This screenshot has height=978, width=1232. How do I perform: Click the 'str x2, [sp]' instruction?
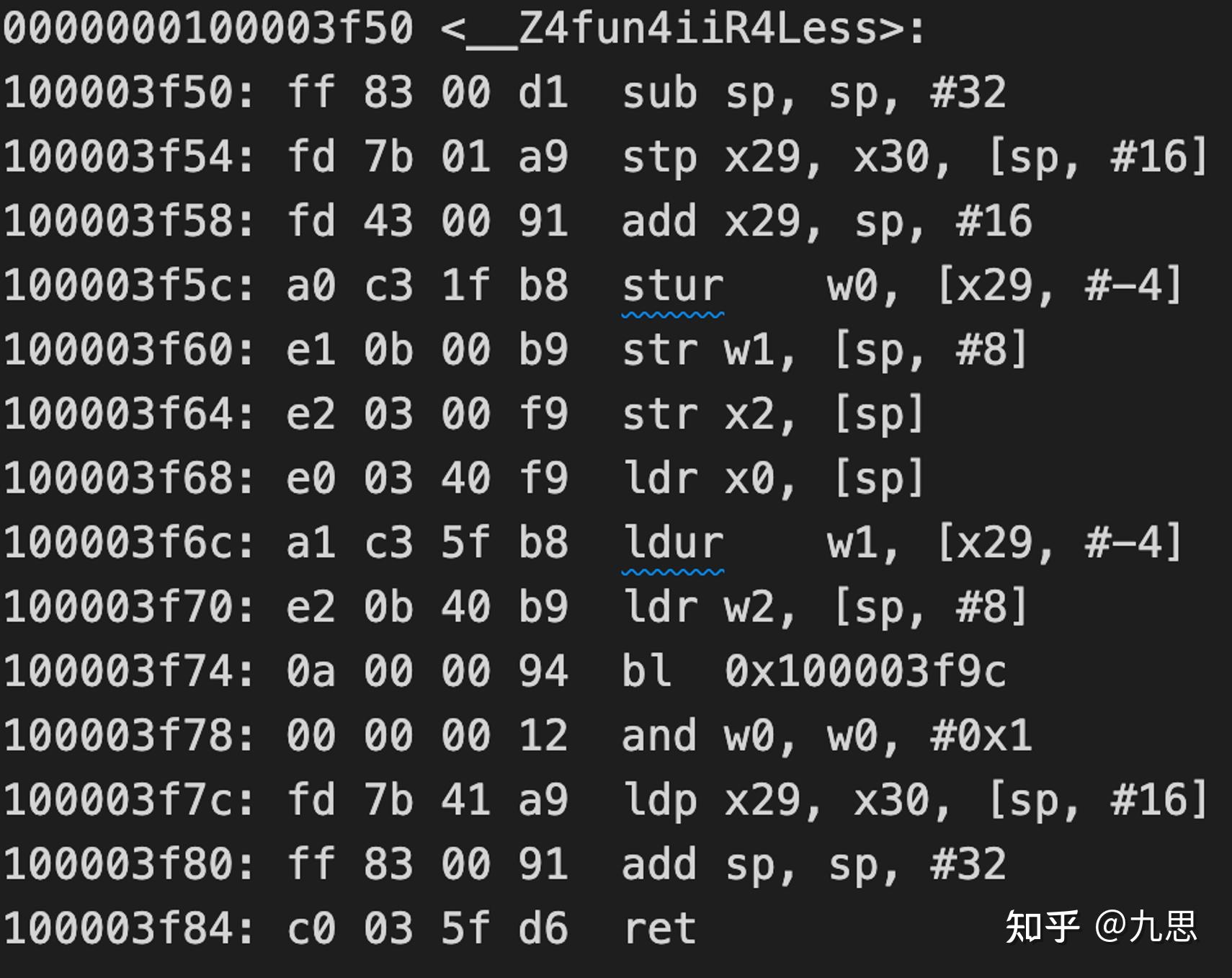[x=772, y=414]
